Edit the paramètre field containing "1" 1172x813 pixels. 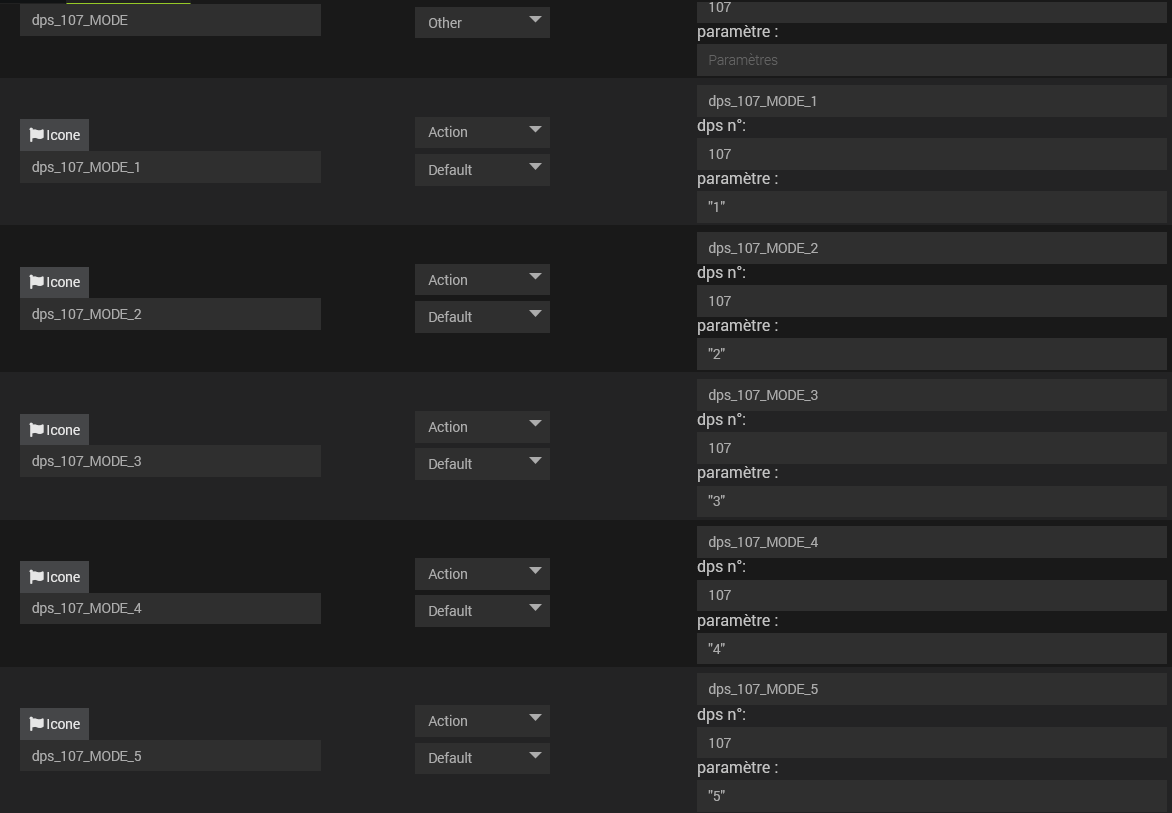(931, 207)
